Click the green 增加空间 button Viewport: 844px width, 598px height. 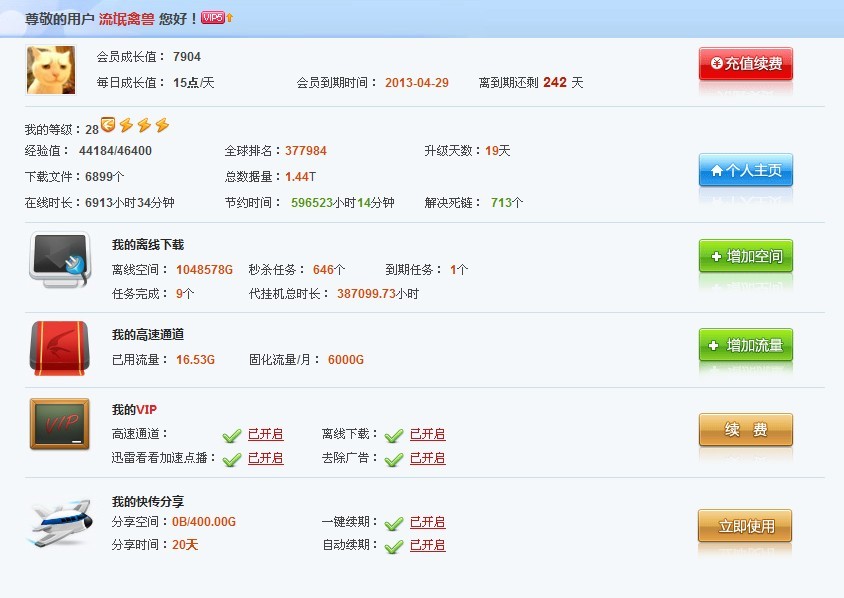(745, 256)
